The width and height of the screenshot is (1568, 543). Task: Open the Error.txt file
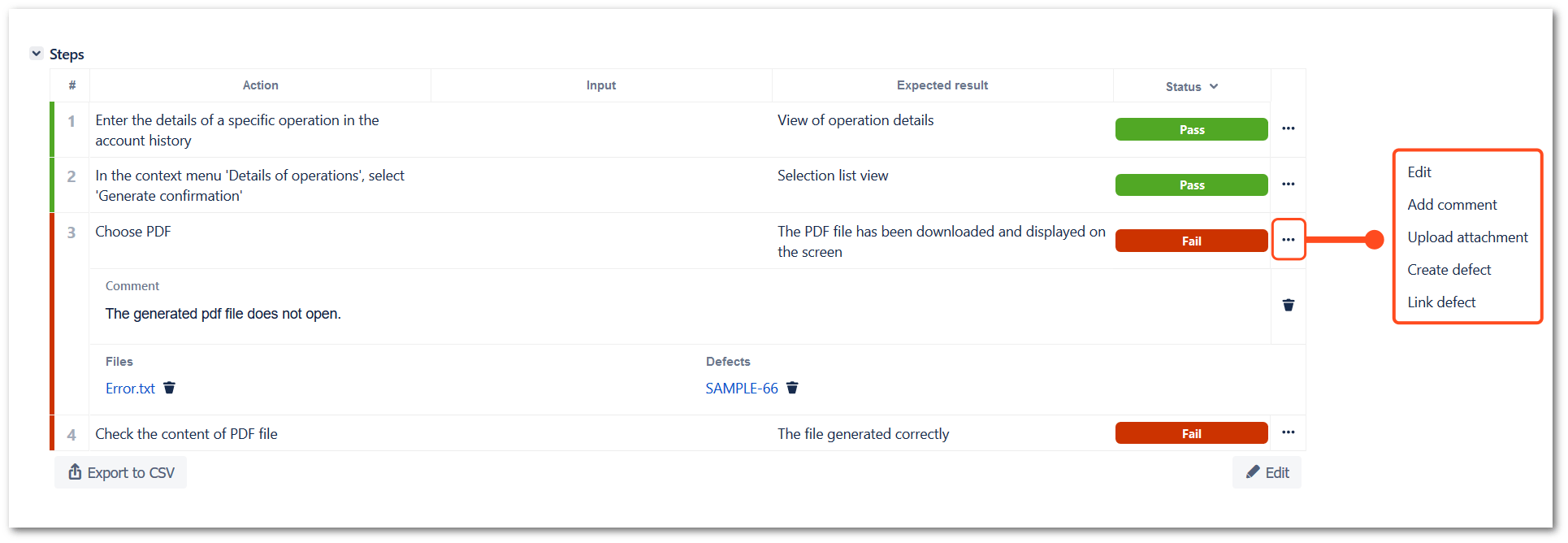(x=129, y=388)
